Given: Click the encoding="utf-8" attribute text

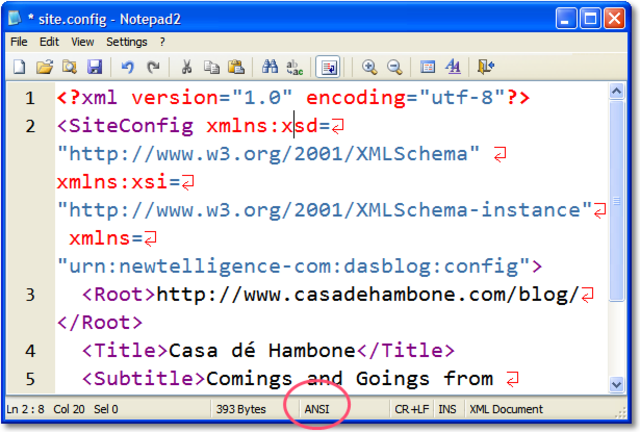Looking at the screenshot, I should [x=406, y=98].
